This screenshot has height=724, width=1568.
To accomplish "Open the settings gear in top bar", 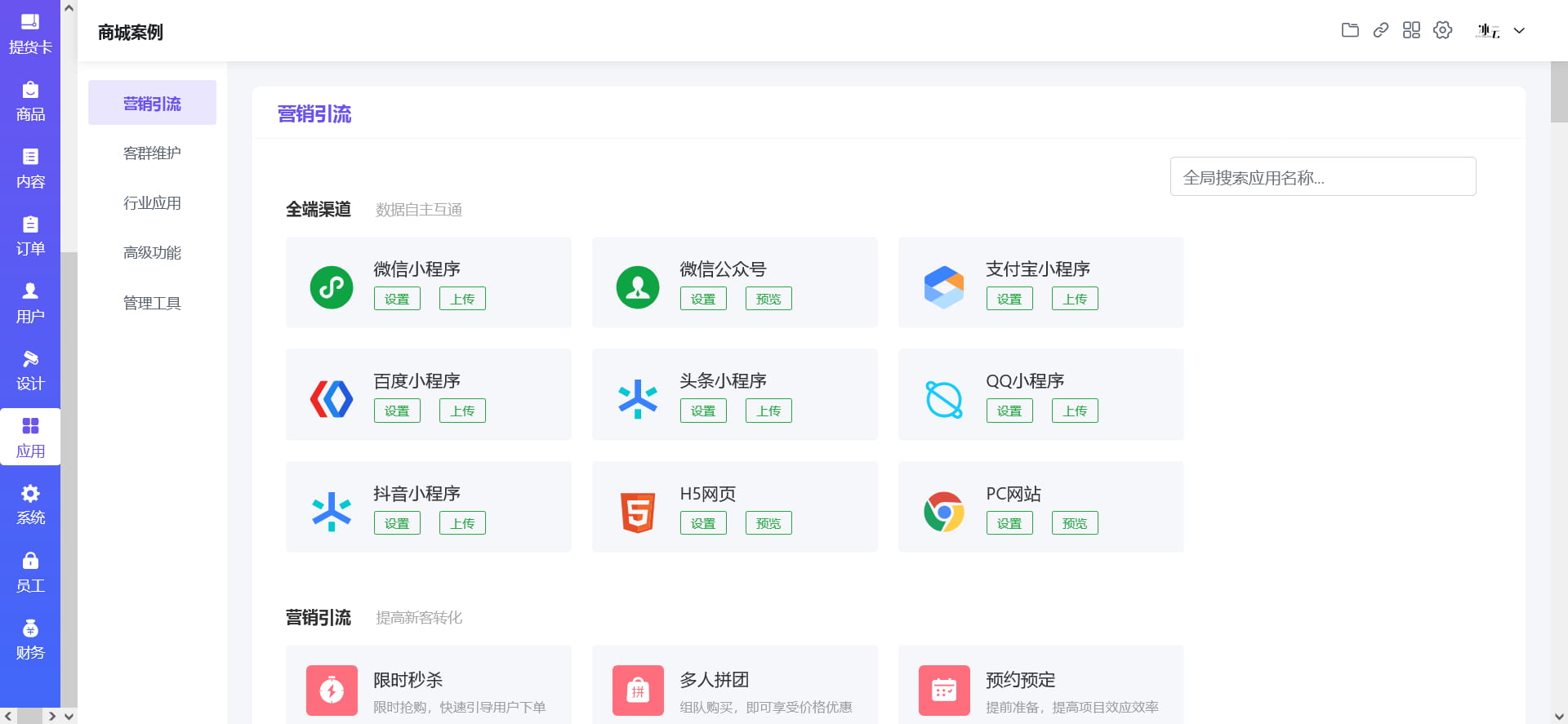I will 1443,30.
